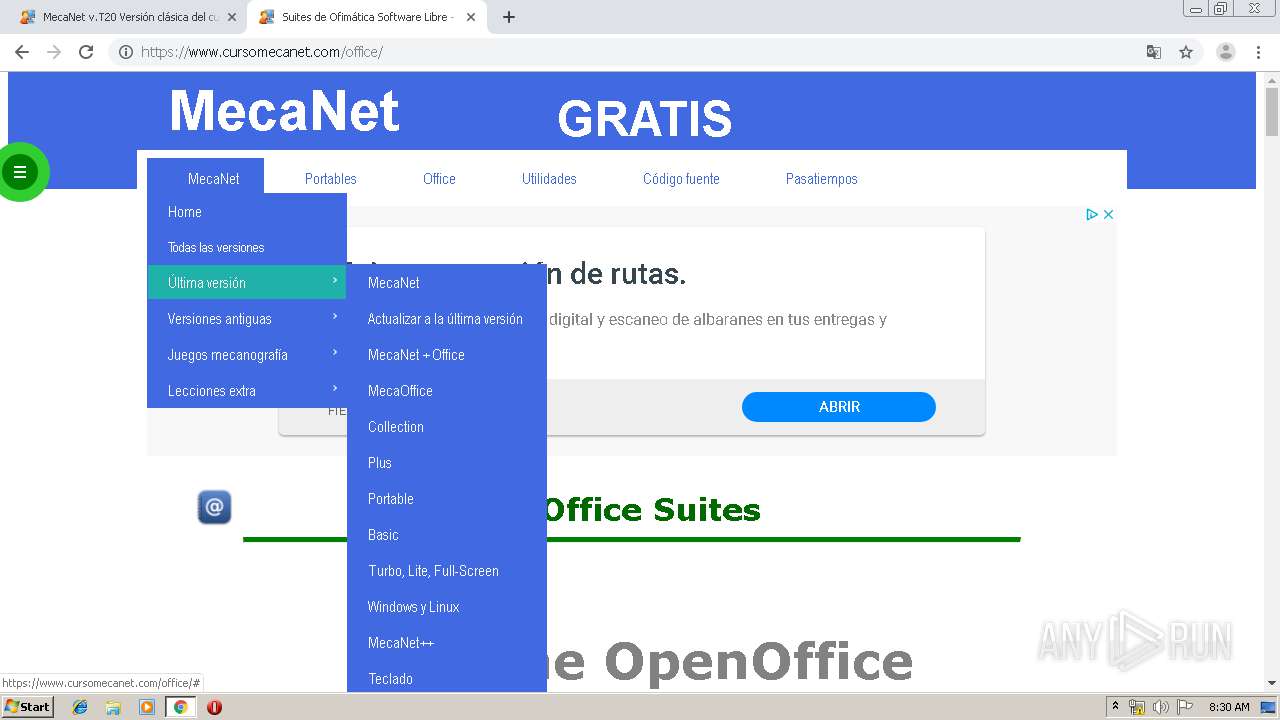Close the MecaNet v.T20 tab
The width and height of the screenshot is (1280, 720).
pyautogui.click(x=232, y=17)
